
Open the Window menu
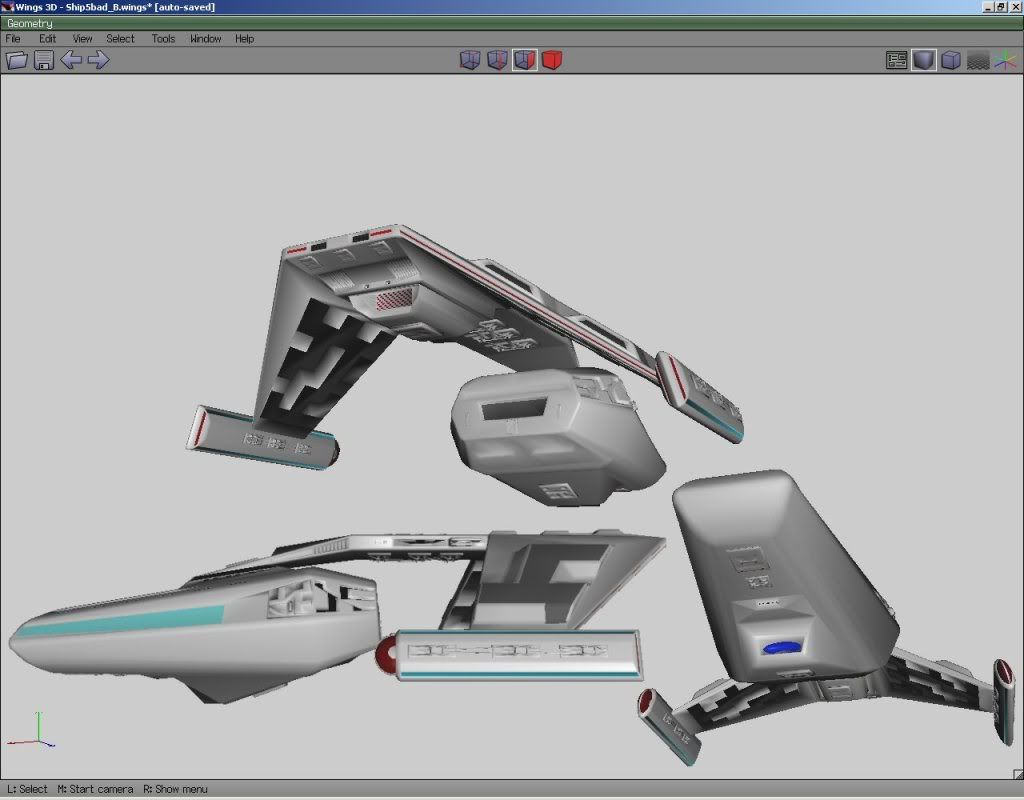206,39
